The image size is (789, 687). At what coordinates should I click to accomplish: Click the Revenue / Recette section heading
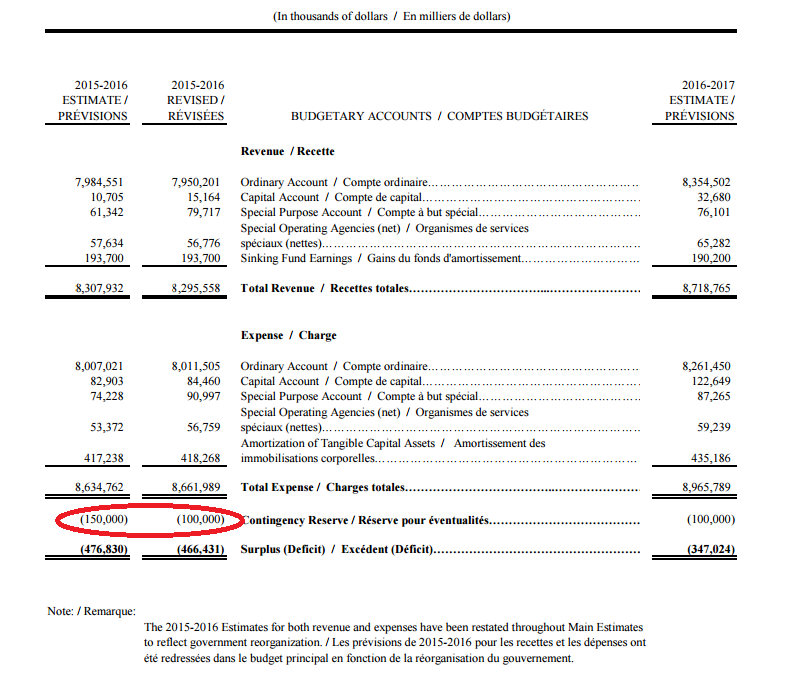(287, 151)
